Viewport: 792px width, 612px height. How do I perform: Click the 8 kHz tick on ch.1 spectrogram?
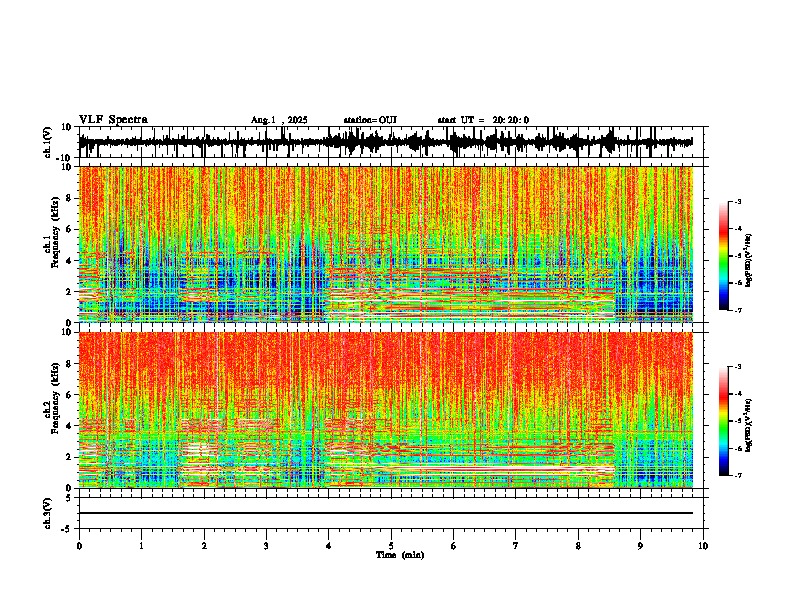click(71, 198)
